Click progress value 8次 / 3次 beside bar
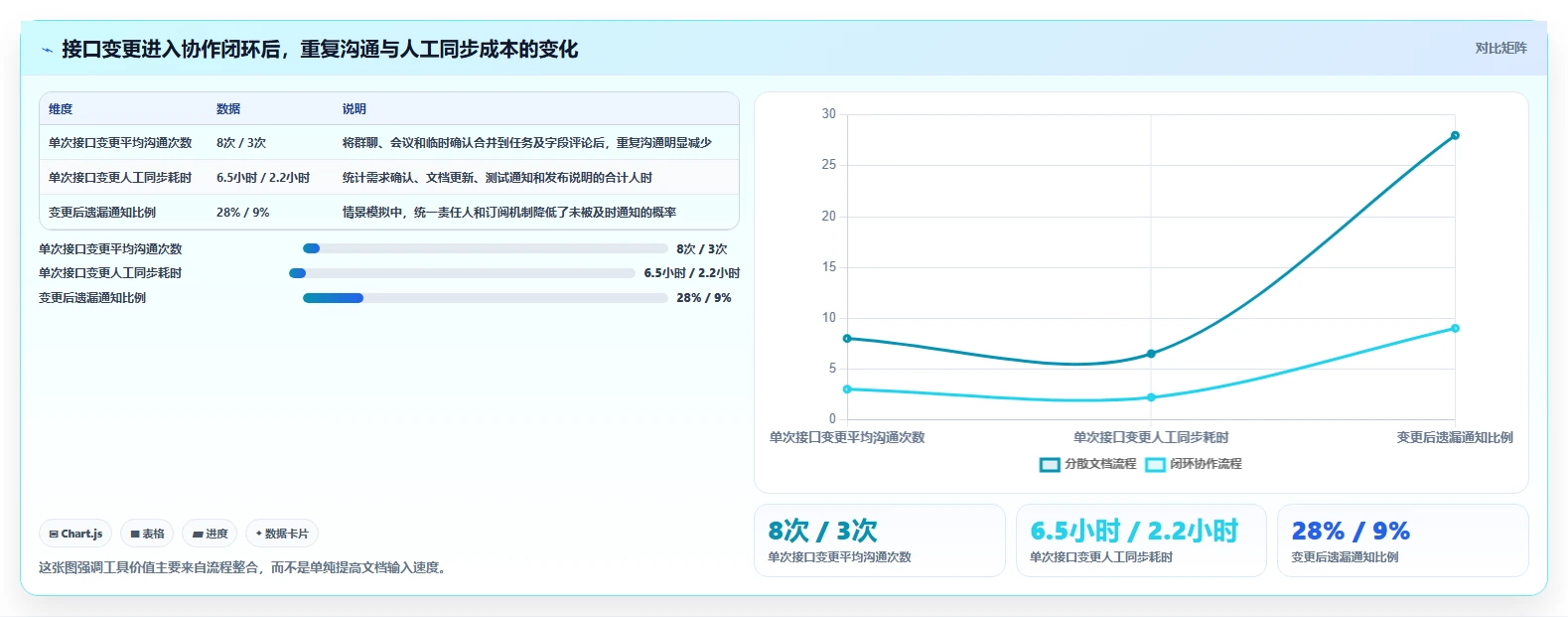The image size is (1568, 617). tap(702, 249)
